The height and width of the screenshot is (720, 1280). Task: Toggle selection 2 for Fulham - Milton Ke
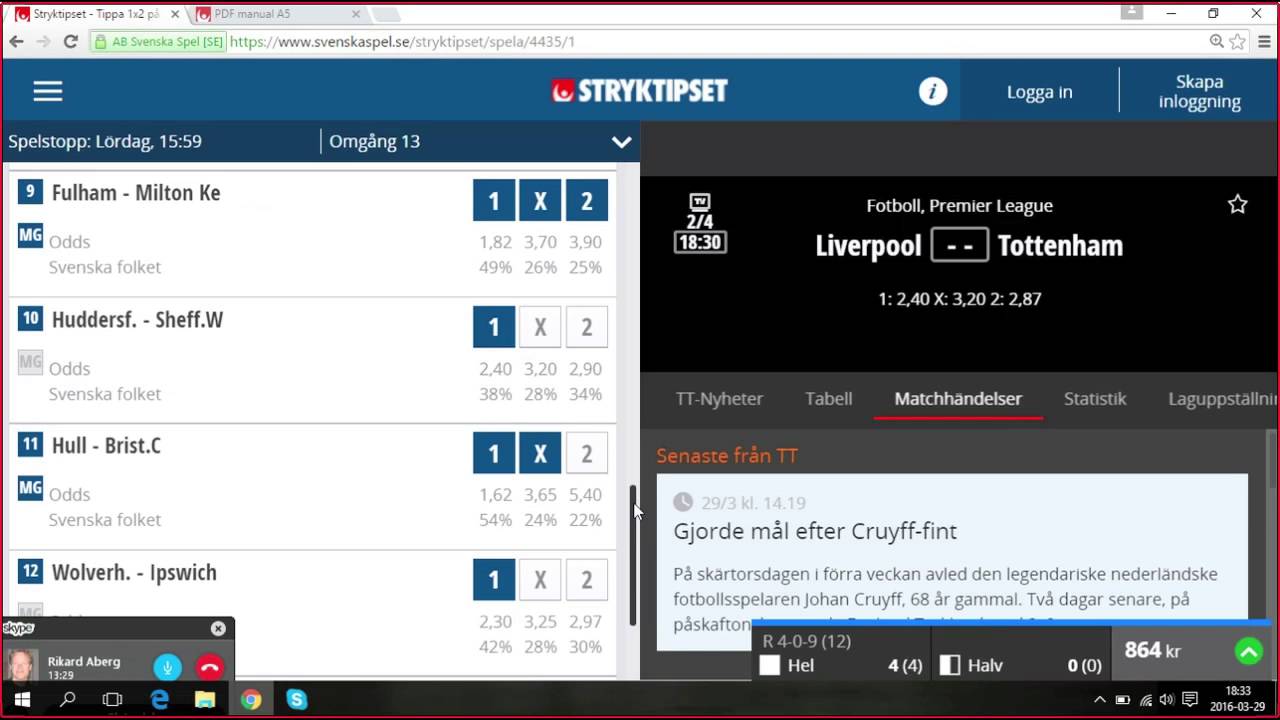pos(587,201)
